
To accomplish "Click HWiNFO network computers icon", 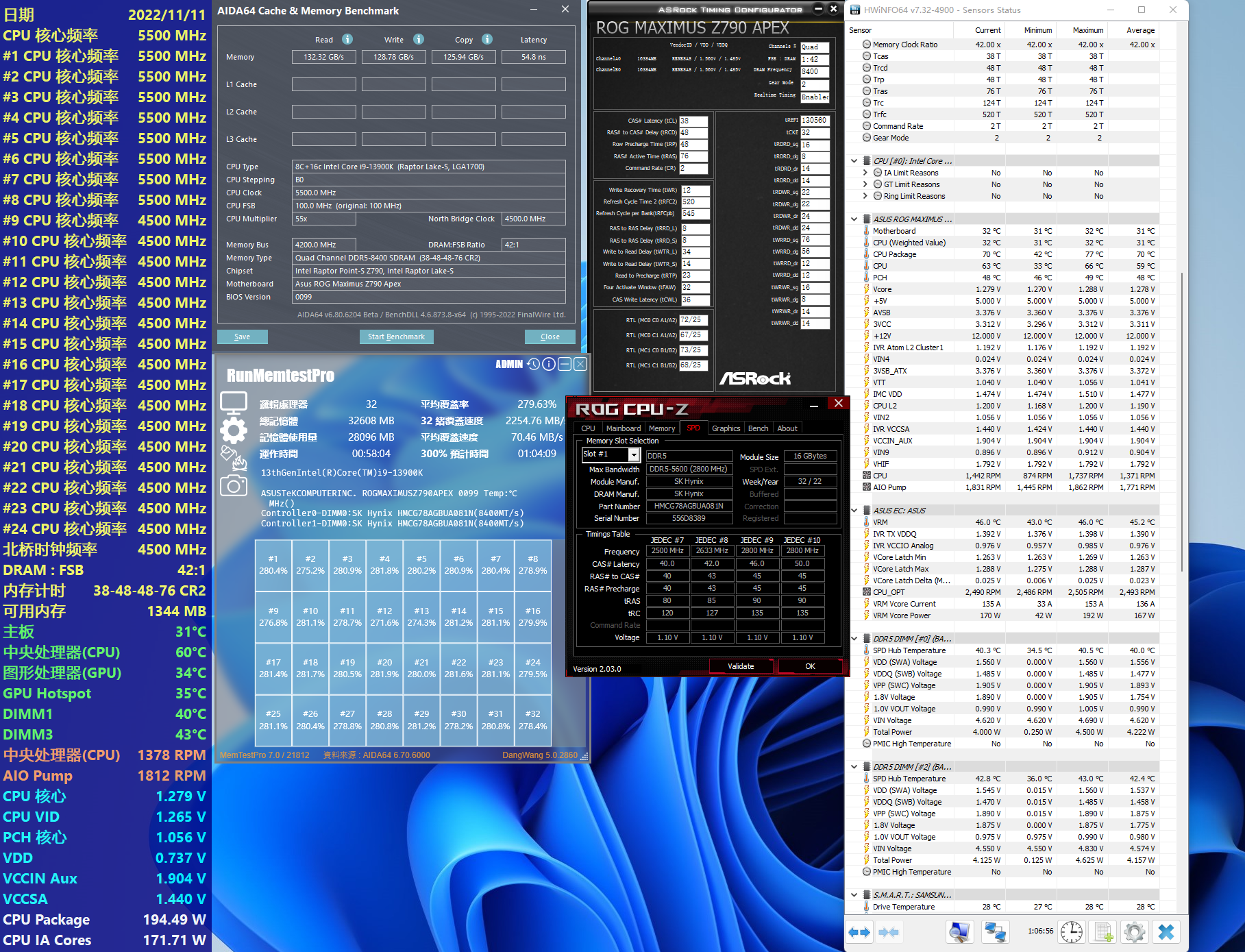I will (995, 932).
